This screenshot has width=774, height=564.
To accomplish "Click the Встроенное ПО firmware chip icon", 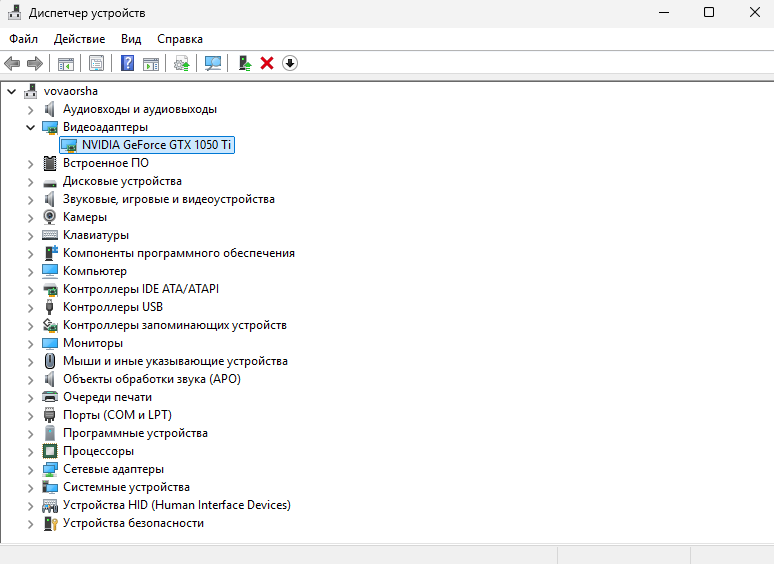I will coord(49,163).
